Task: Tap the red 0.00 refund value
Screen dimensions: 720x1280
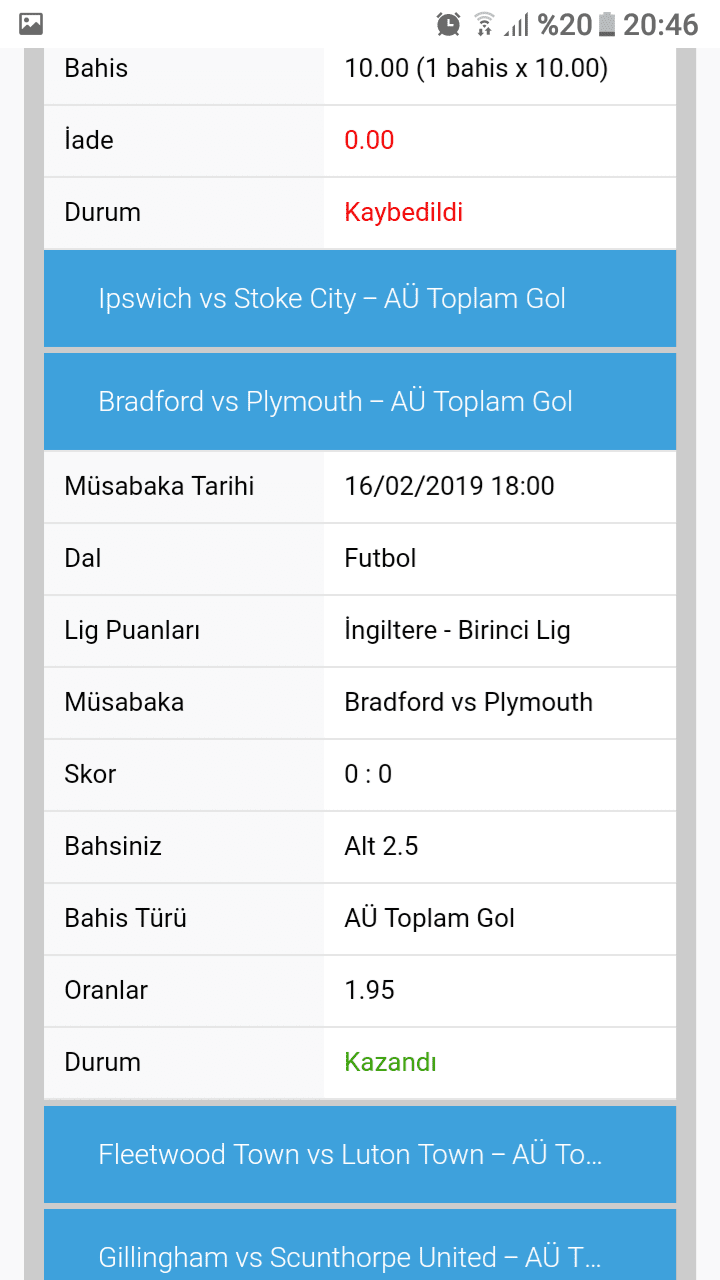Action: tap(369, 140)
